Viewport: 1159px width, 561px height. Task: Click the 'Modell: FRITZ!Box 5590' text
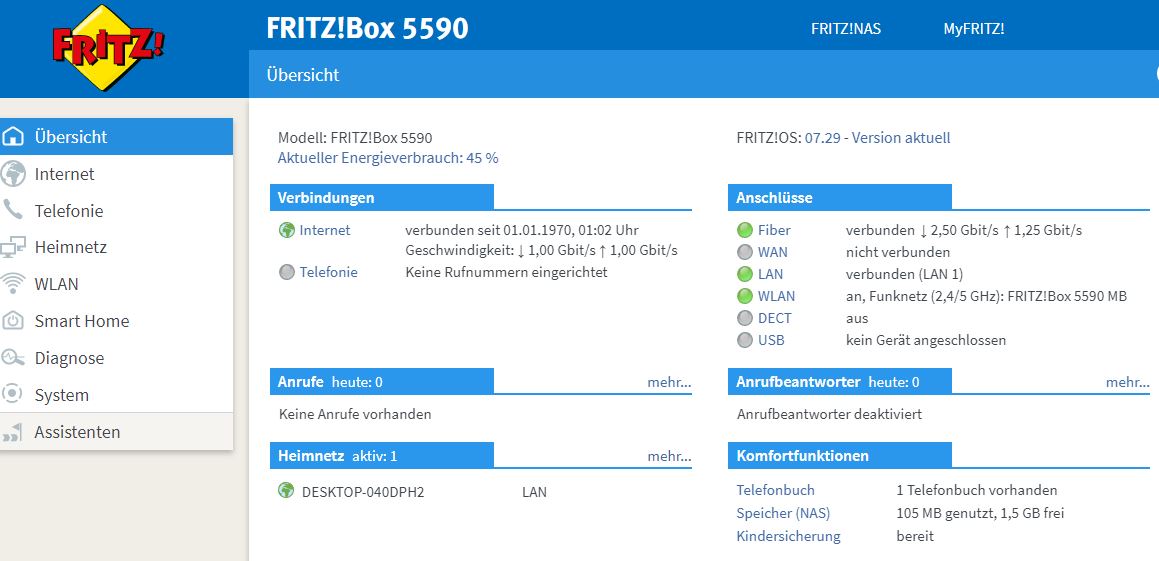tap(355, 138)
